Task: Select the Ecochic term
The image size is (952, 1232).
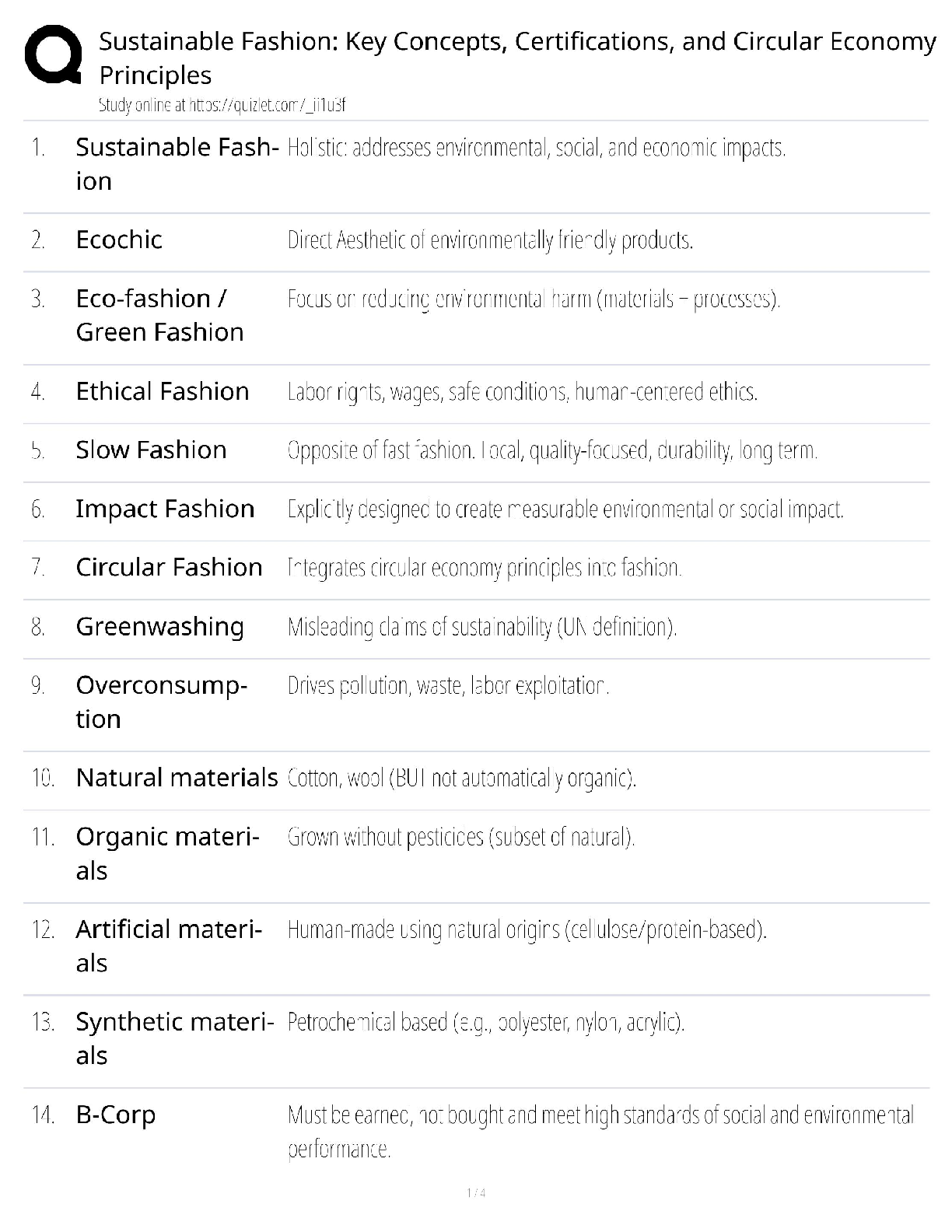Action: [x=119, y=240]
